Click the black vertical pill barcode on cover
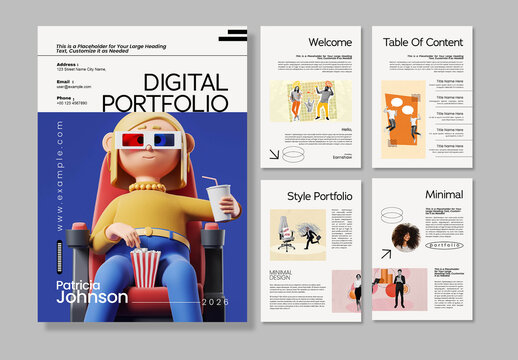 (60, 257)
